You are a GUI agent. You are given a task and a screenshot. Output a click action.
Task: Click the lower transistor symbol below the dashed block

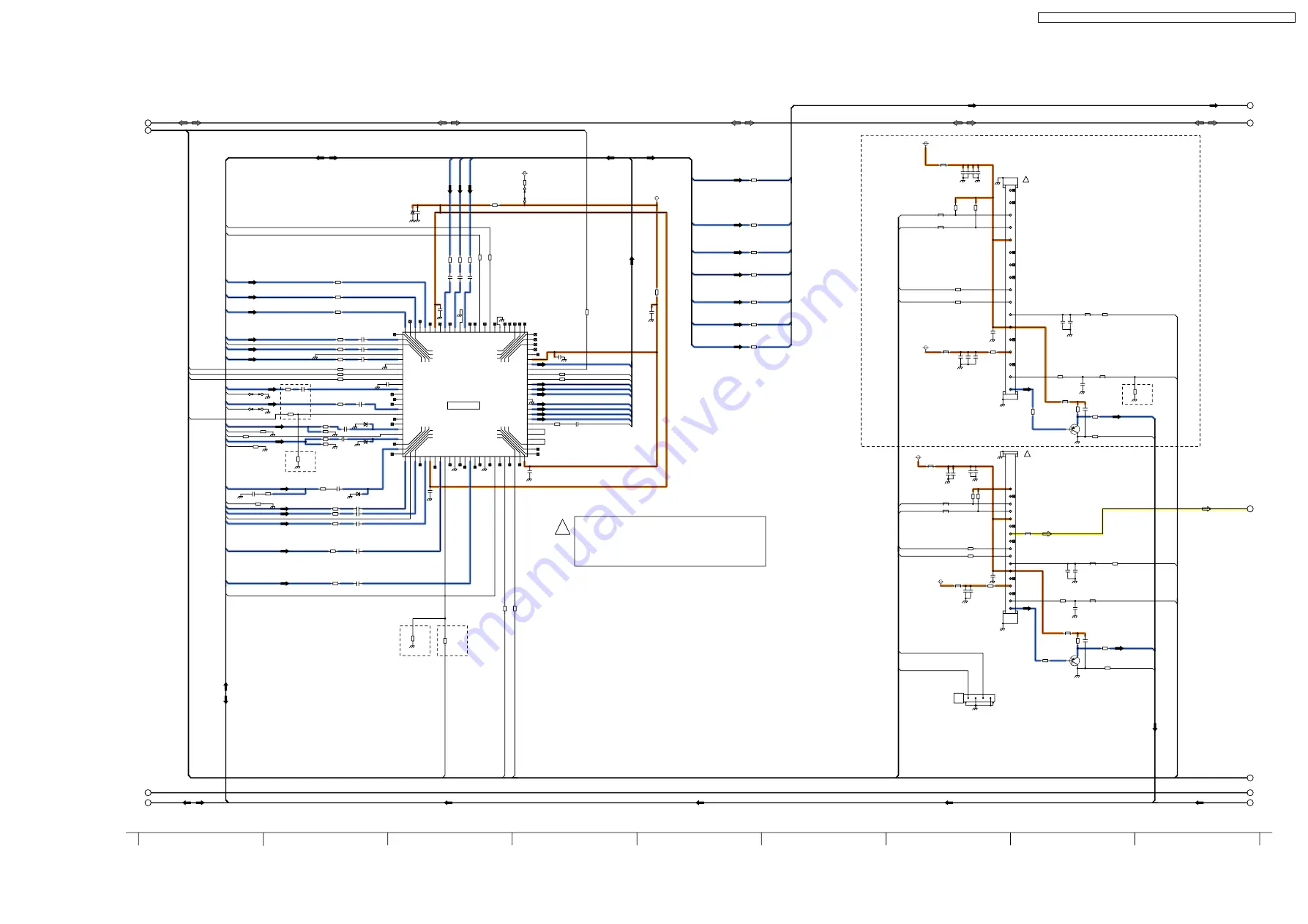(1075, 661)
